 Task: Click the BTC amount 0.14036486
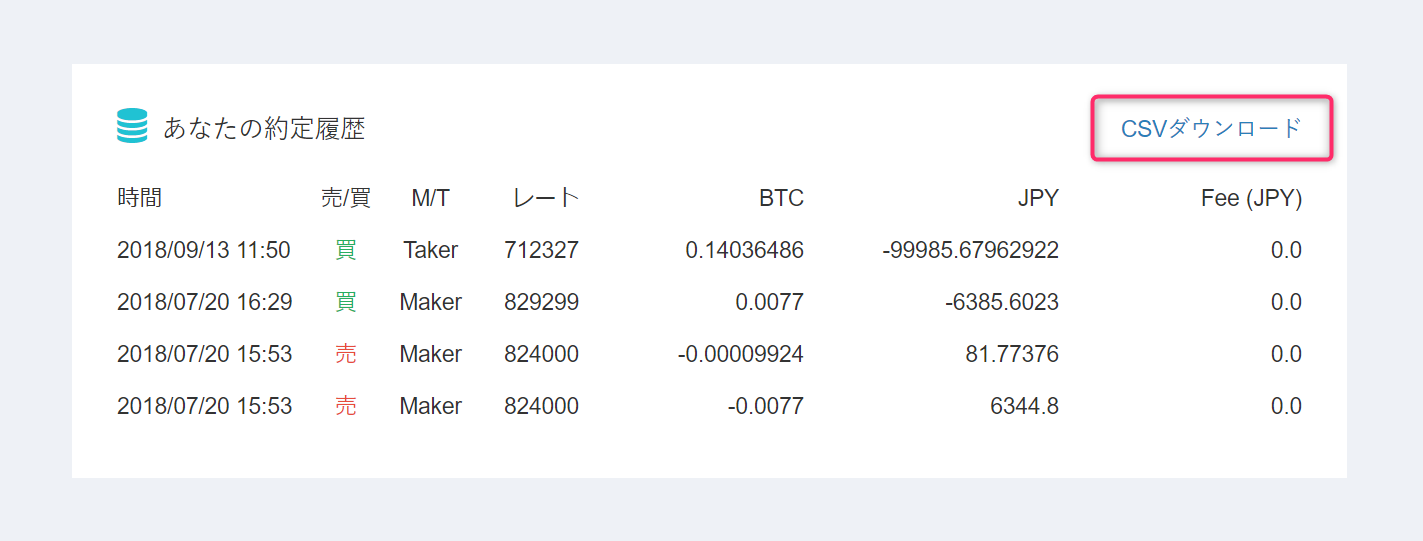pyautogui.click(x=744, y=250)
